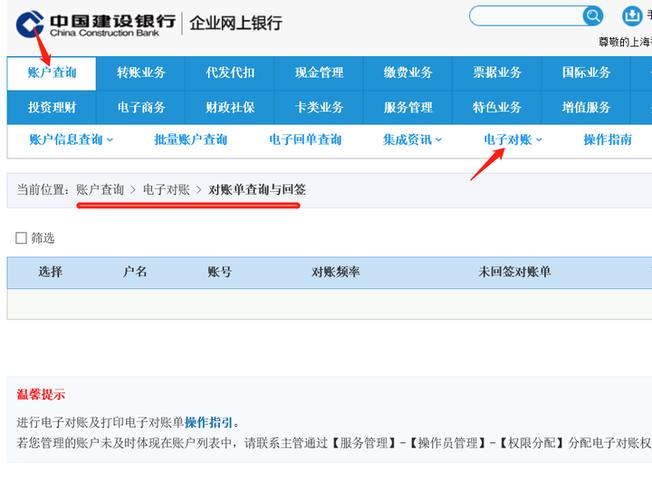This screenshot has width=652, height=500.
Task: Toggle the 筛选 checkbox
Action: [x=21, y=238]
